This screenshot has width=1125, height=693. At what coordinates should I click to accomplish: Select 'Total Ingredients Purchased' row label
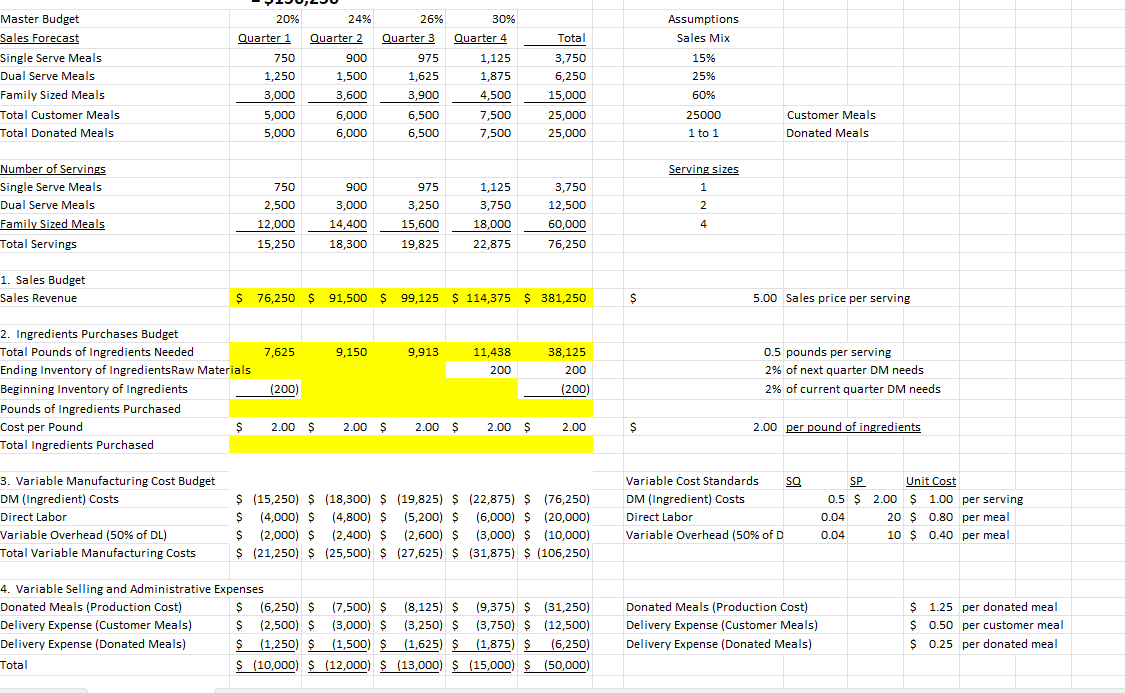pyautogui.click(x=77, y=445)
